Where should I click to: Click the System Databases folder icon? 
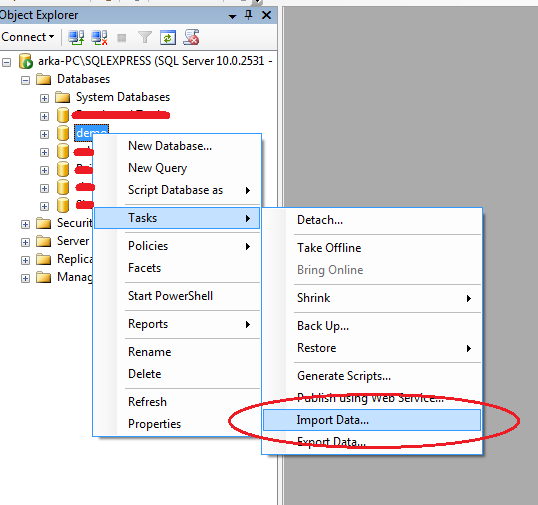pyautogui.click(x=62, y=97)
